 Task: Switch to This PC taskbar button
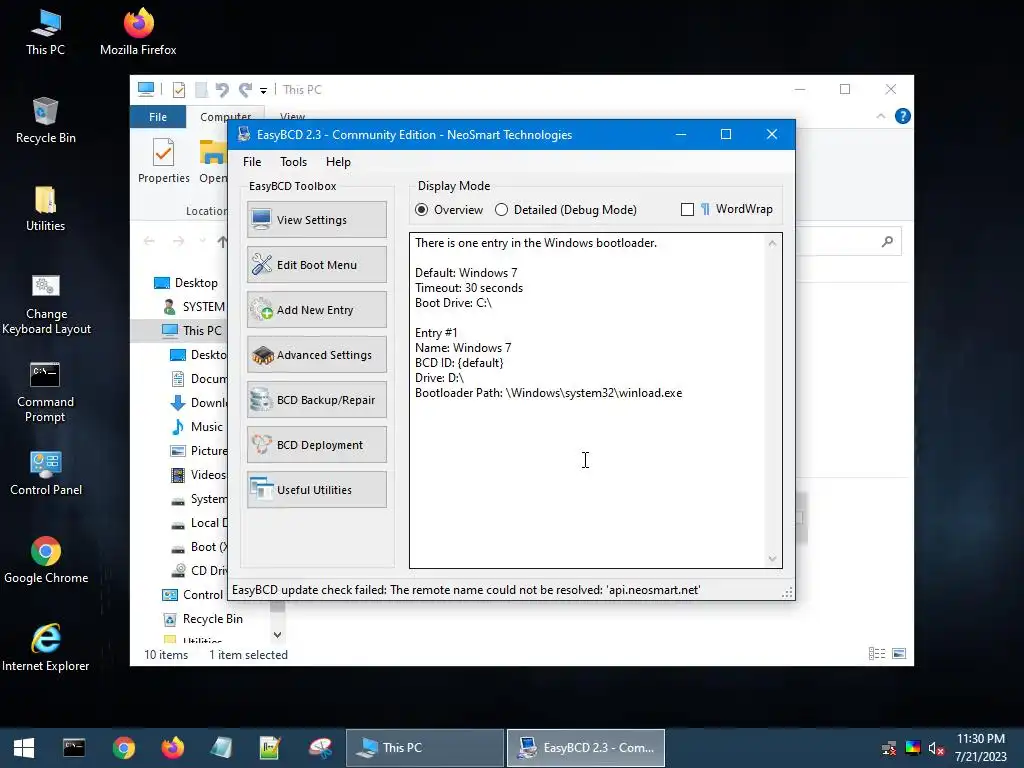(424, 748)
